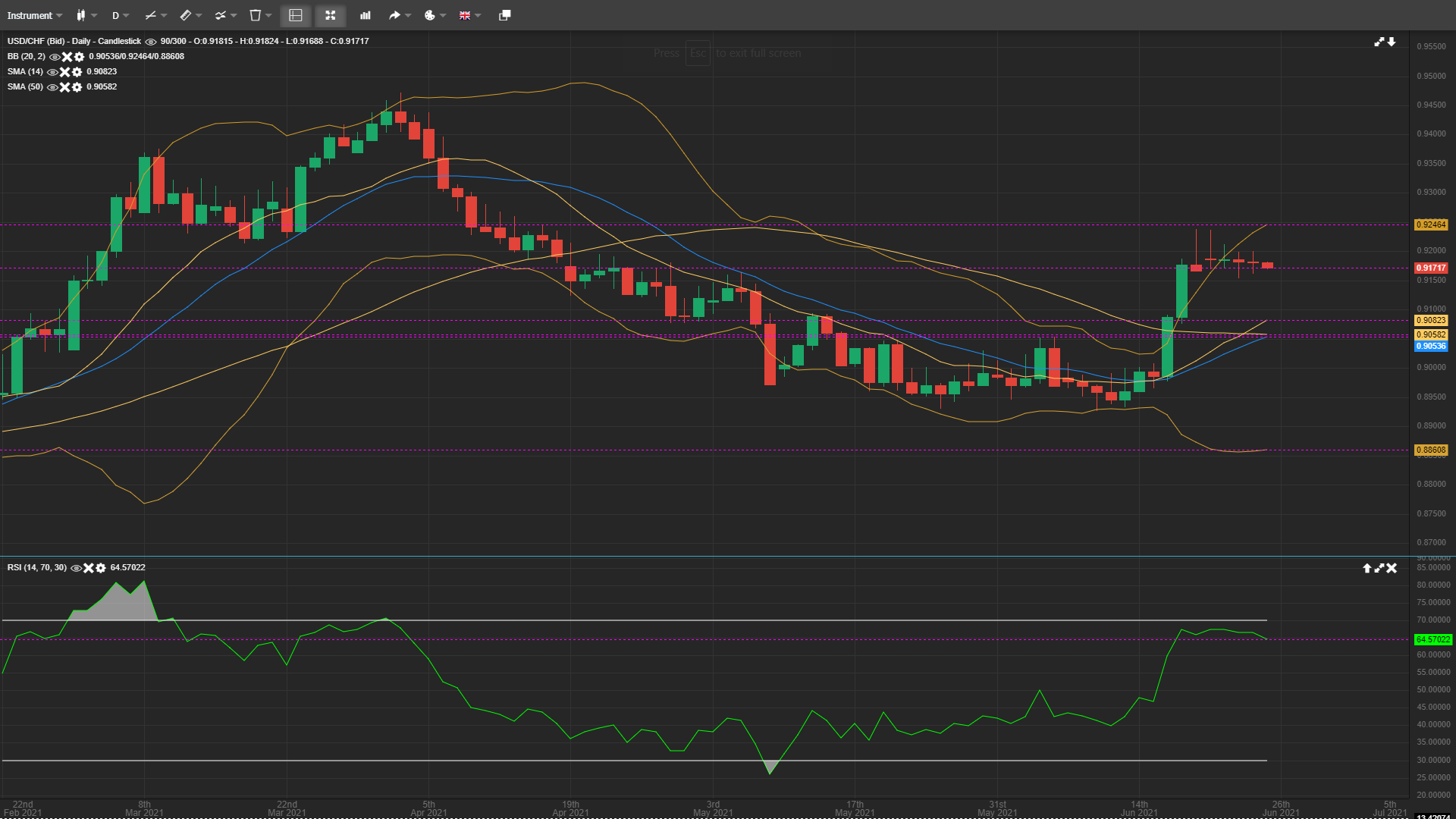Click the 0.88608 lower band price tag
Screen dimensions: 1456x819
1432,450
